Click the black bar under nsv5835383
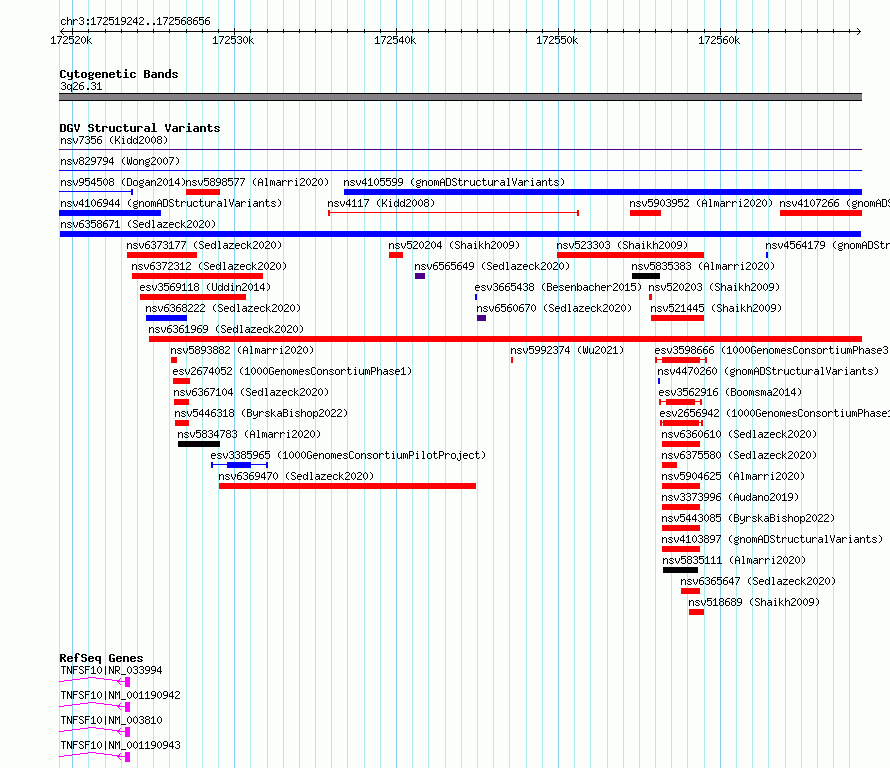This screenshot has height=768, width=890. tap(646, 276)
